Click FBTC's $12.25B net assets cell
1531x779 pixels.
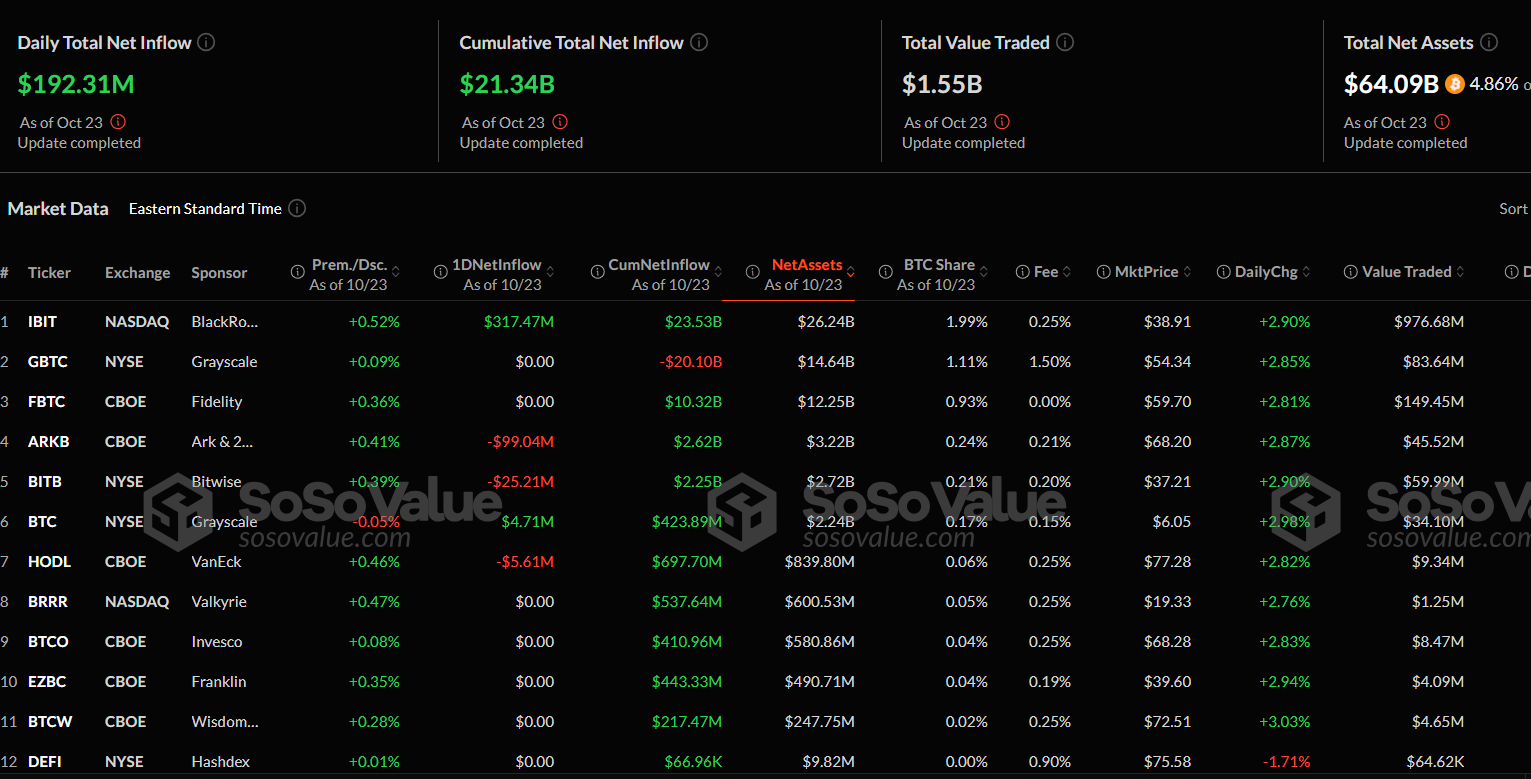826,402
